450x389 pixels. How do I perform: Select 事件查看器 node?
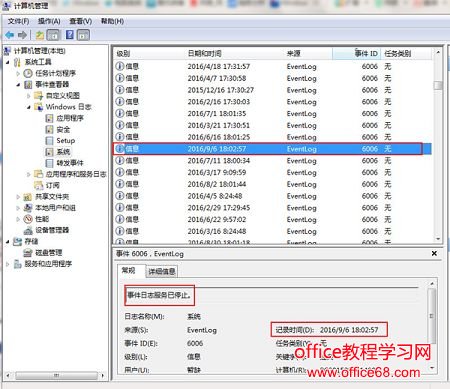[52, 84]
